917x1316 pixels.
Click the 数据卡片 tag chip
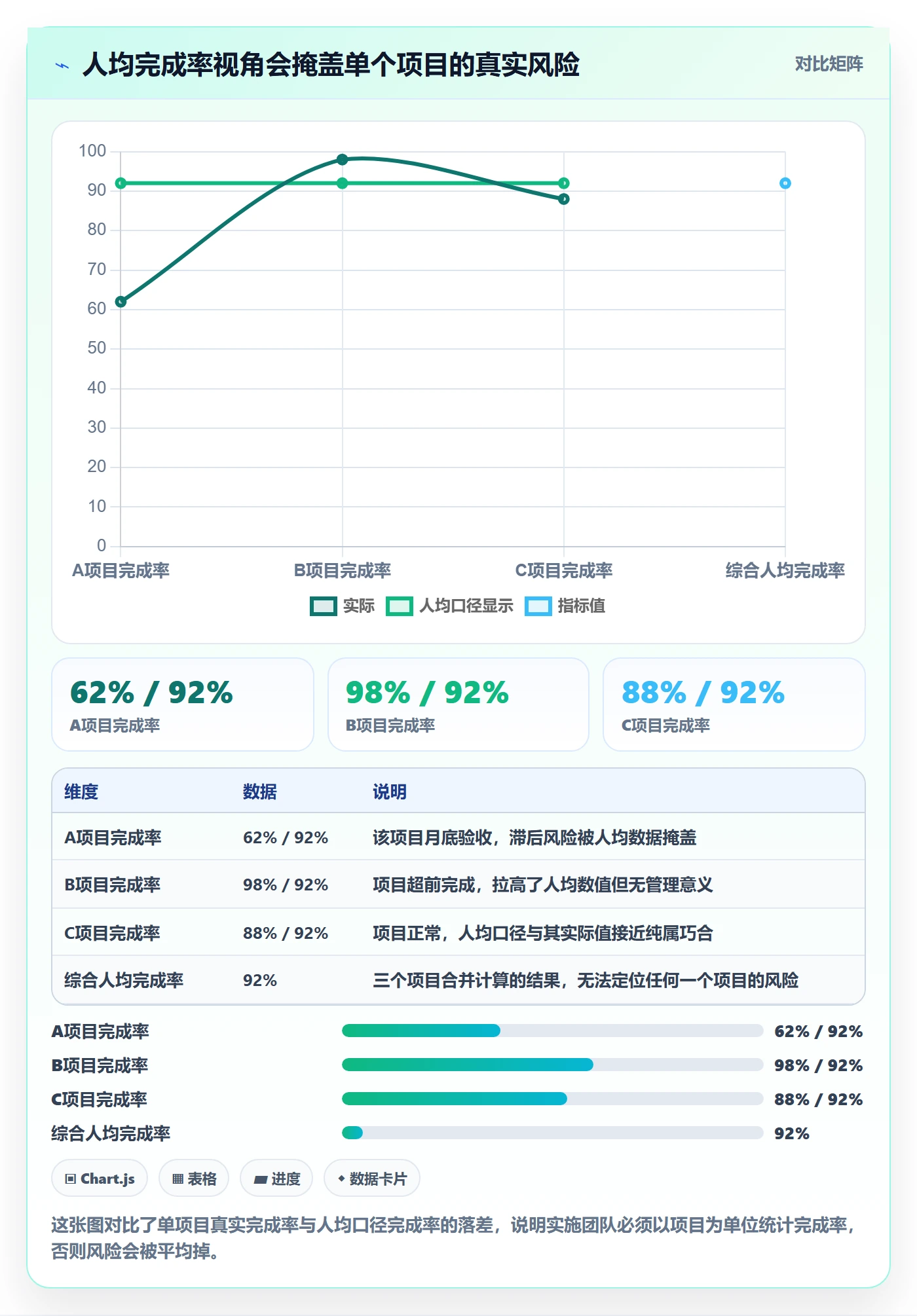tap(372, 1179)
